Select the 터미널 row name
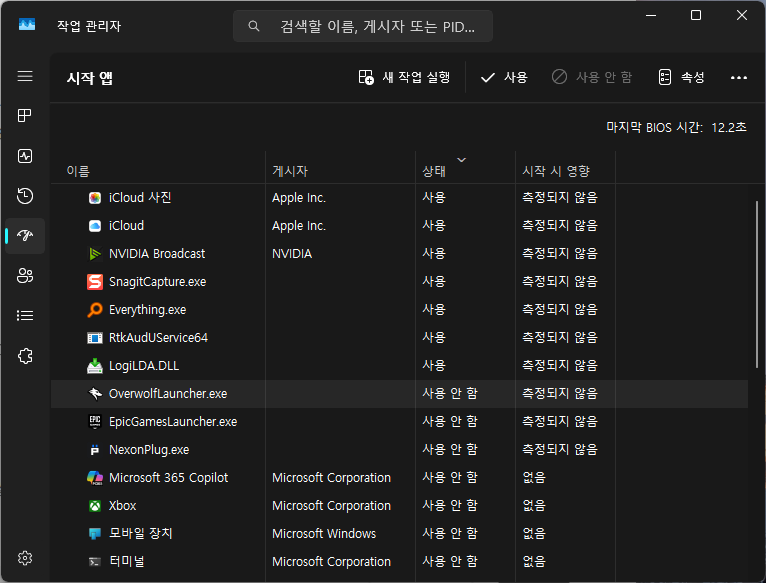 [x=127, y=561]
